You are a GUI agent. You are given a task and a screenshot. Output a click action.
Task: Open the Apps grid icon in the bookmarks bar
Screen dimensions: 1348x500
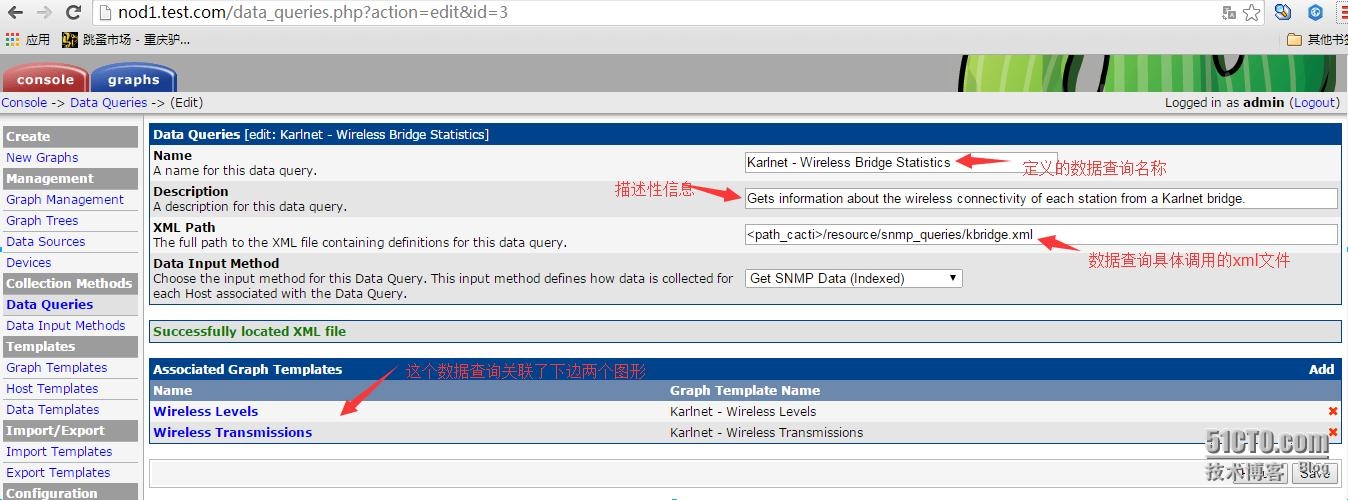tap(12, 40)
